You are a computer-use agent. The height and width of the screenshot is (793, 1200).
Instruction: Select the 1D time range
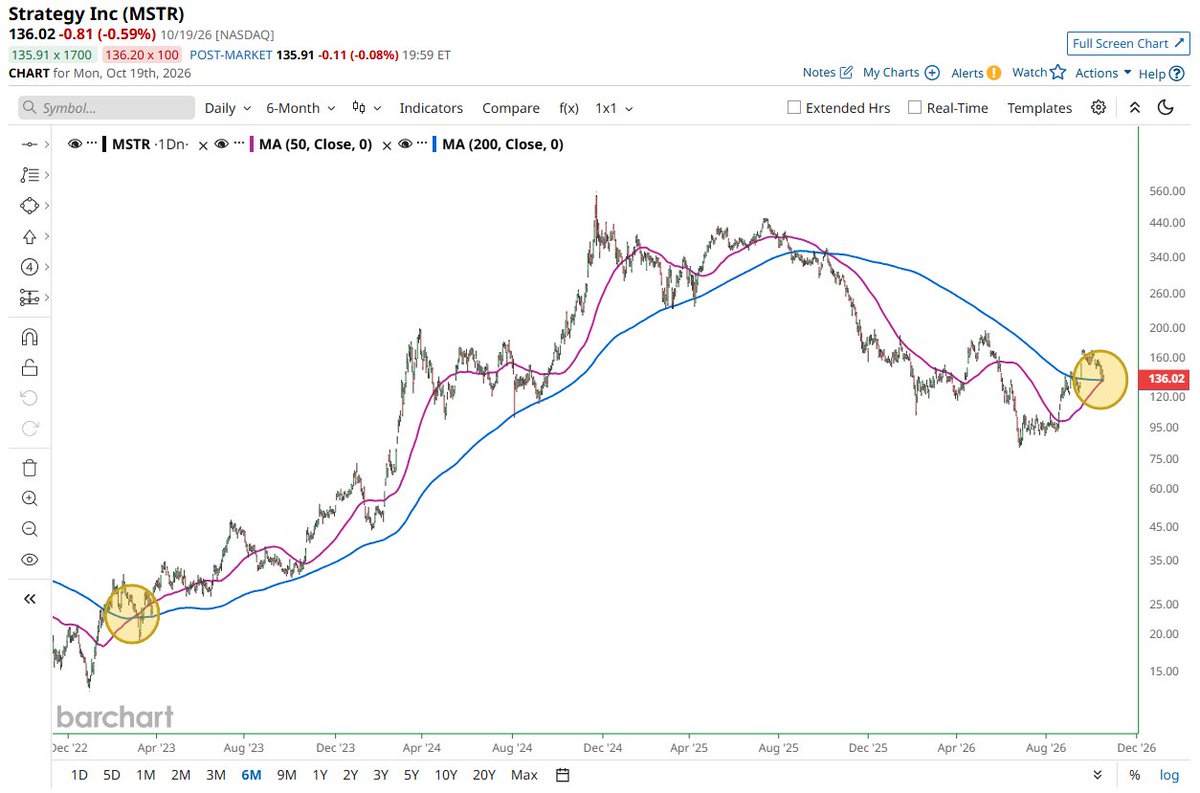[x=79, y=775]
